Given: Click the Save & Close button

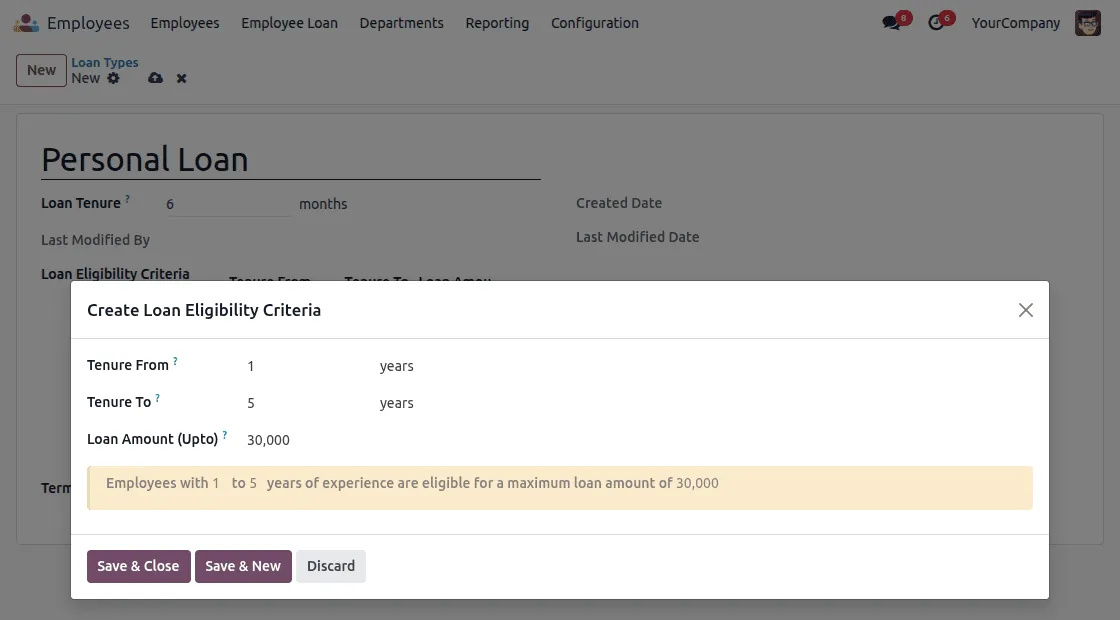Looking at the screenshot, I should pyautogui.click(x=138, y=566).
